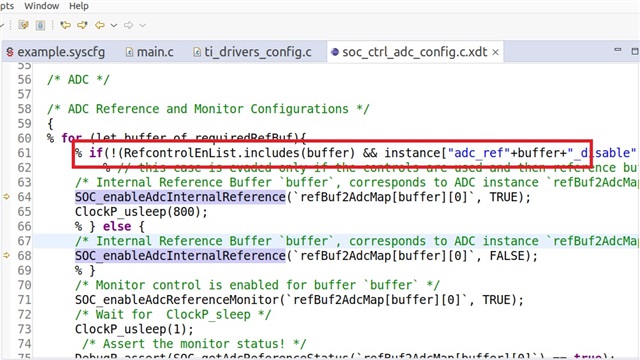This screenshot has width=640, height=360.
Task: Click SOC_enableAdcInternalReference on line 68
Action: [180, 256]
